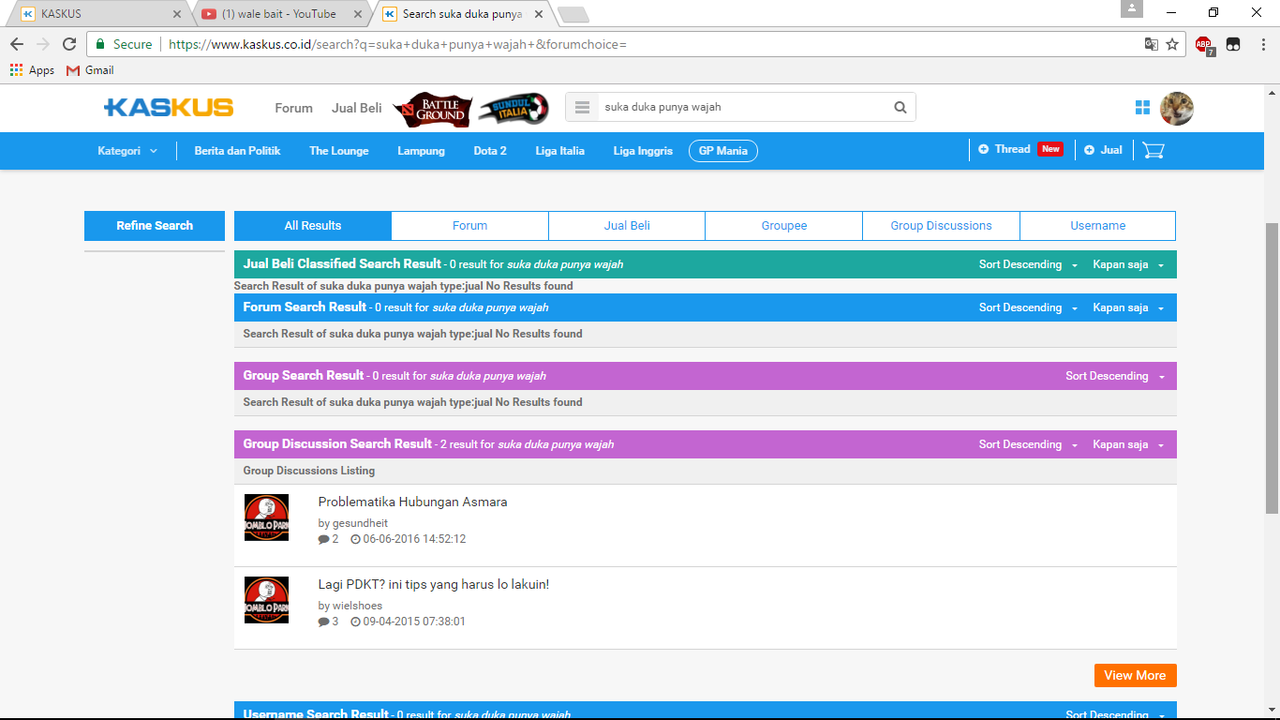
Task: Open thread Problematika Hubungan Asmara
Action: point(413,502)
